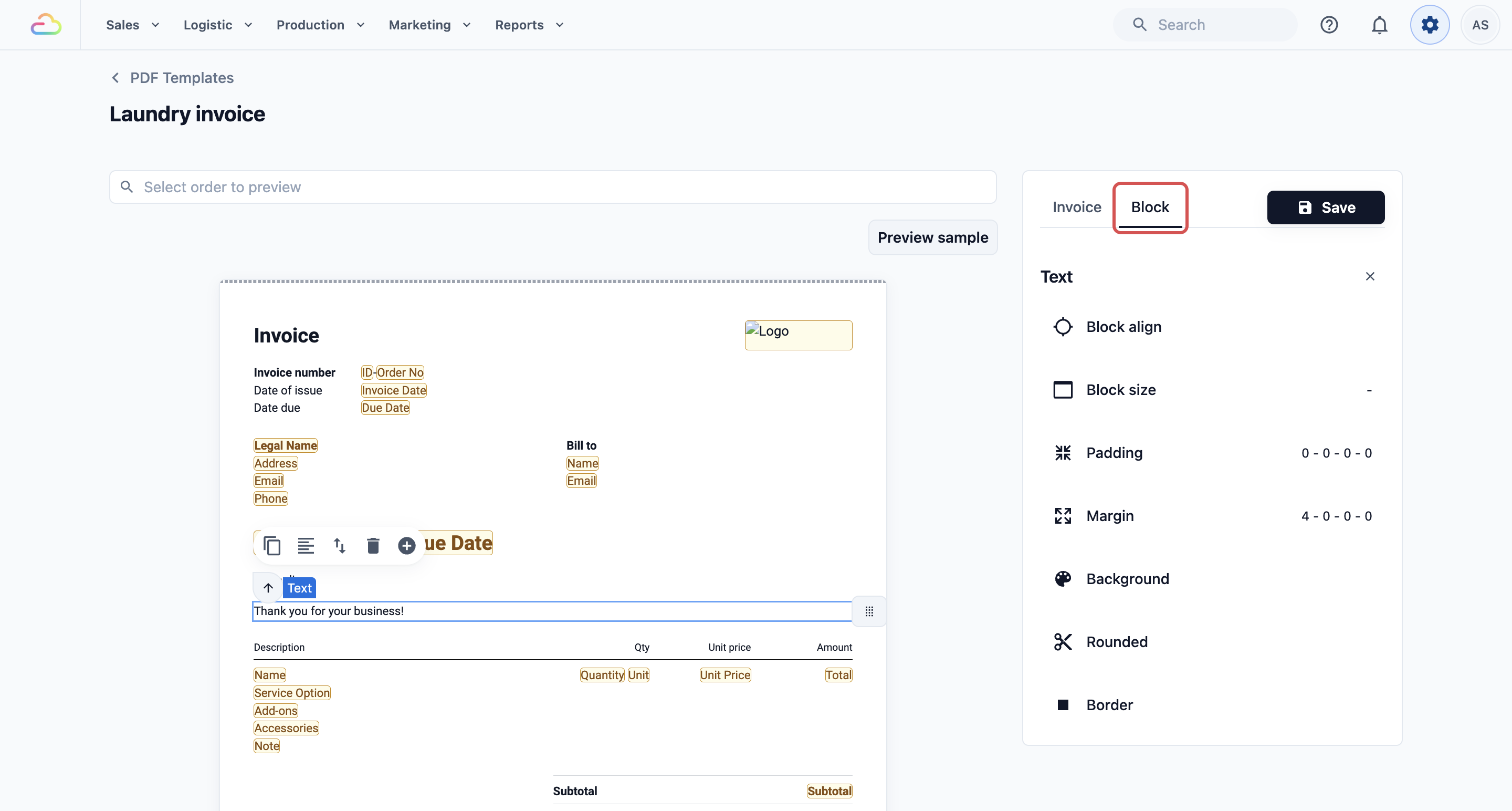Expand the Margin option

(x=1212, y=516)
